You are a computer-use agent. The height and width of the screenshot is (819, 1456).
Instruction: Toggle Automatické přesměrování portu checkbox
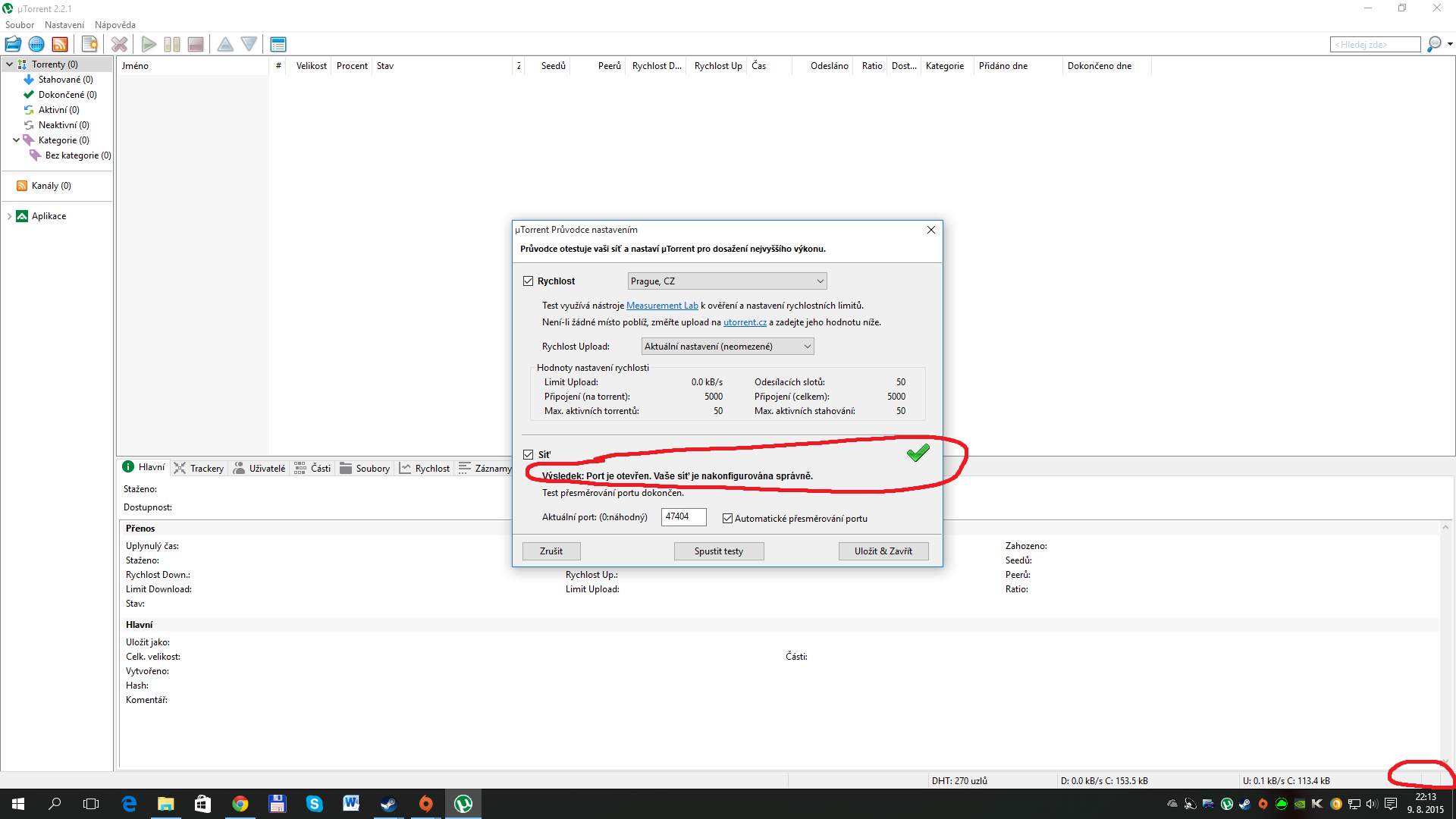(728, 519)
